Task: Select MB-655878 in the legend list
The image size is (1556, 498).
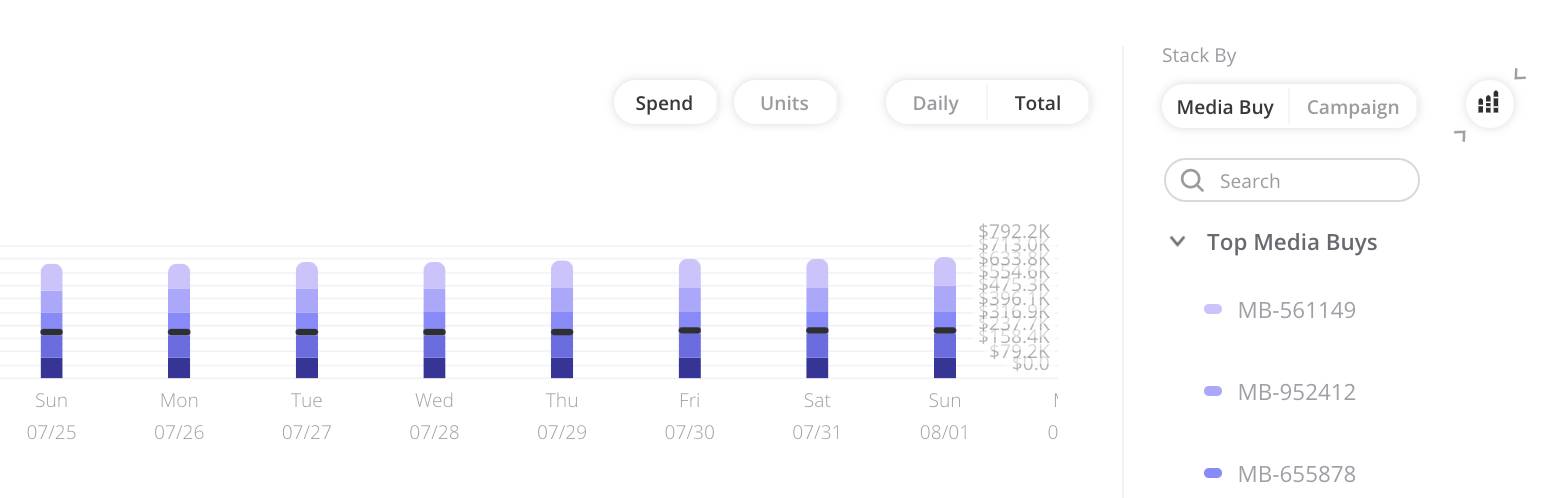Action: [x=1296, y=474]
